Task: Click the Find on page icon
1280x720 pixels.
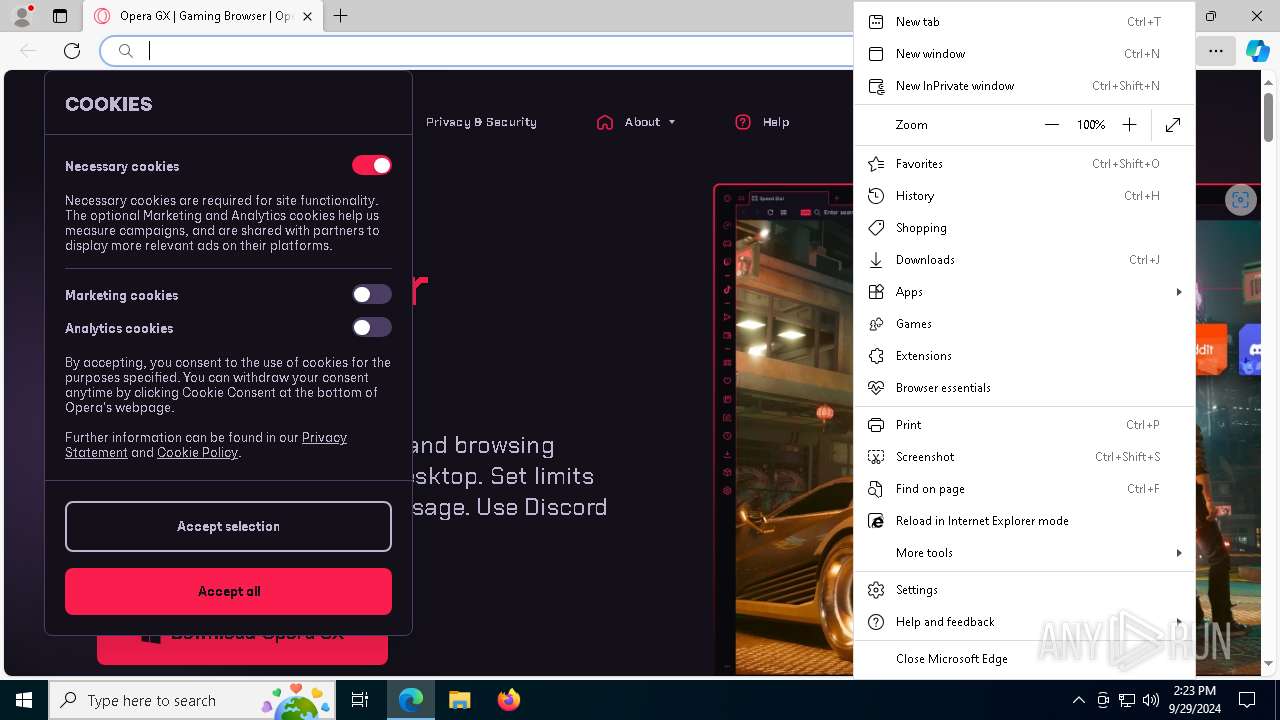Action: click(876, 489)
